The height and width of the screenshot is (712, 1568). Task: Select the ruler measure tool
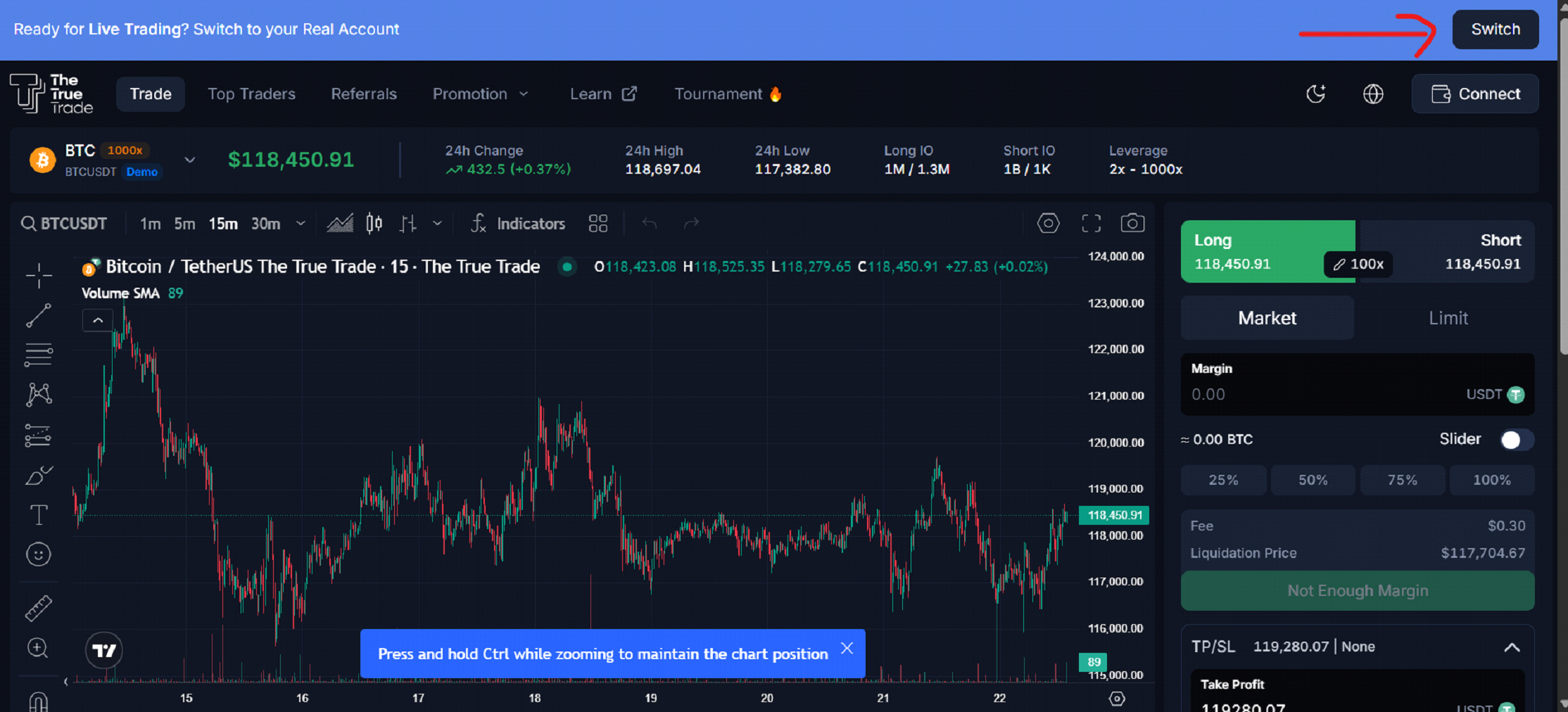(x=39, y=608)
